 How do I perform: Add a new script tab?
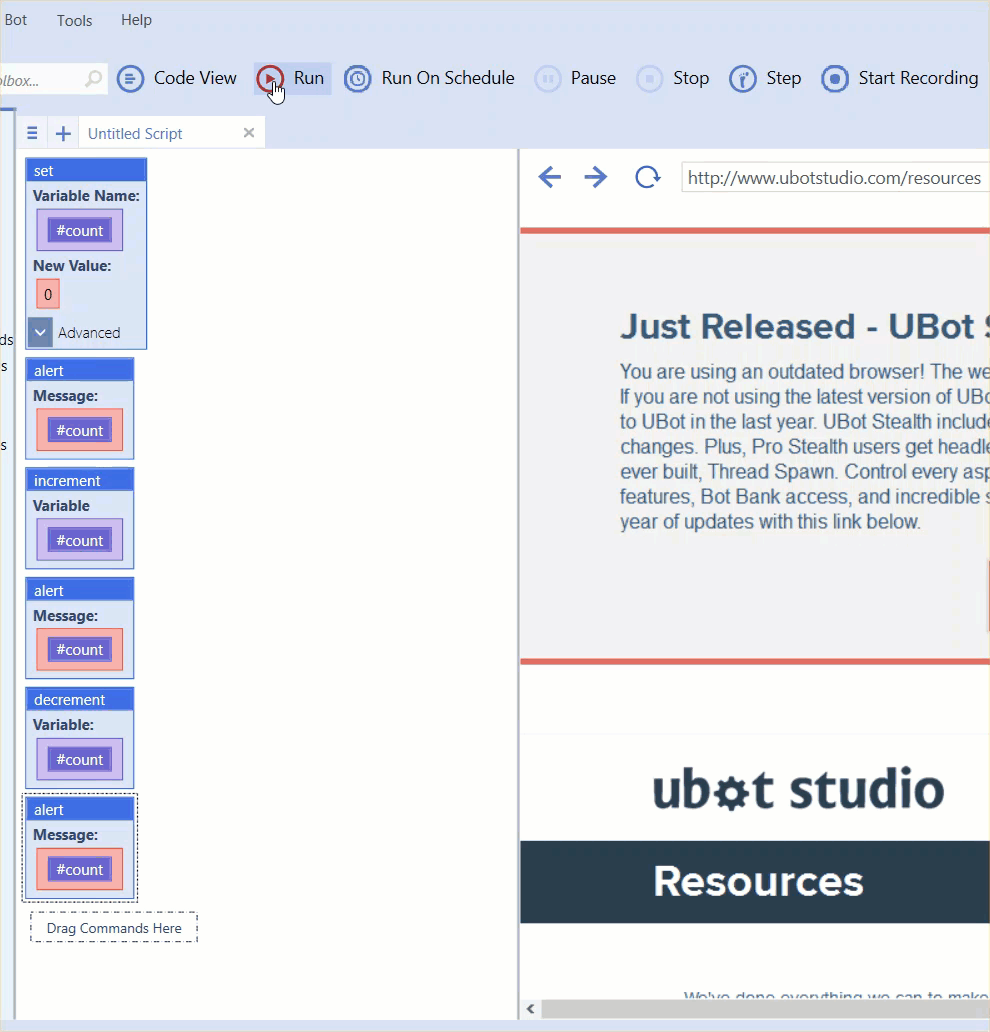63,134
